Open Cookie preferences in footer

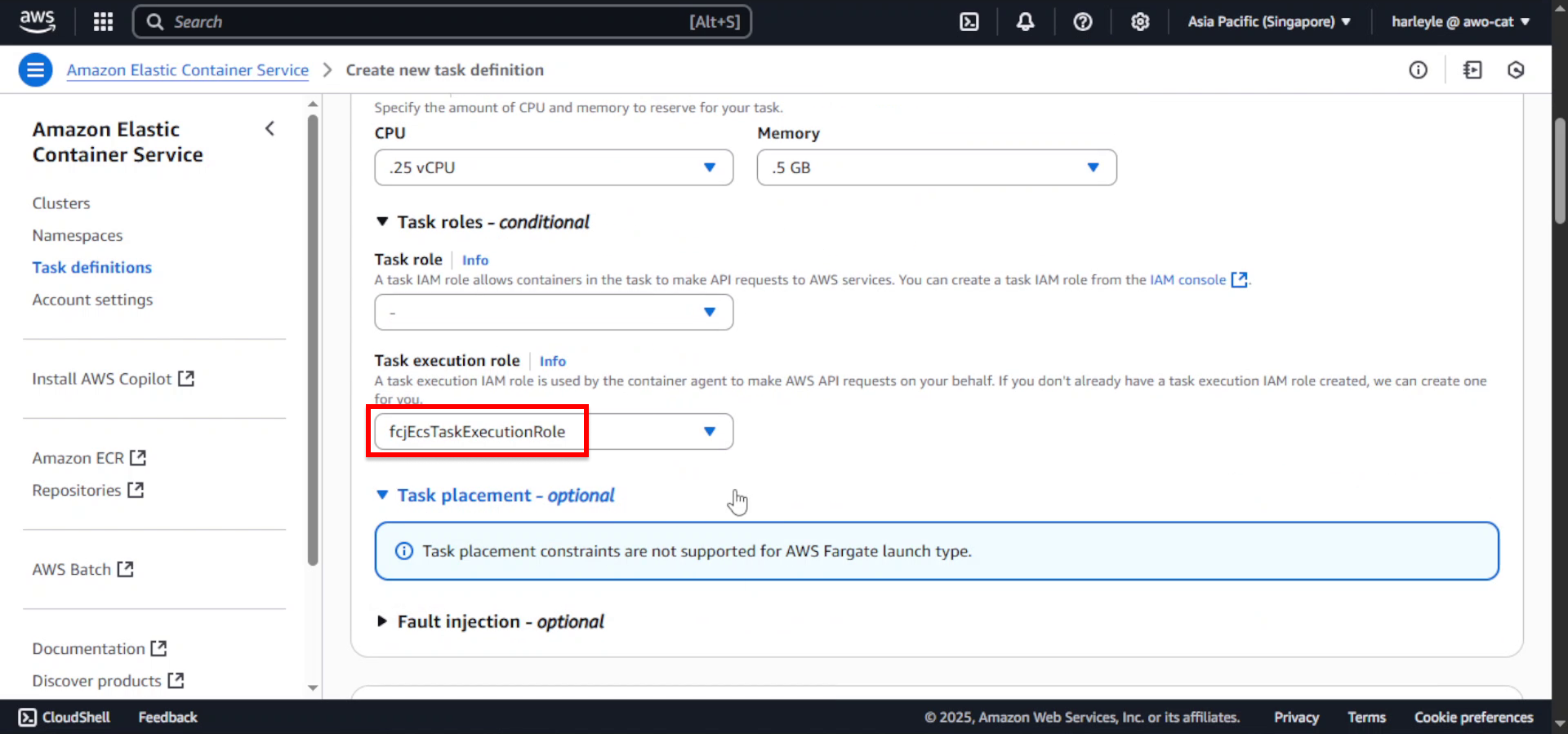coord(1473,717)
